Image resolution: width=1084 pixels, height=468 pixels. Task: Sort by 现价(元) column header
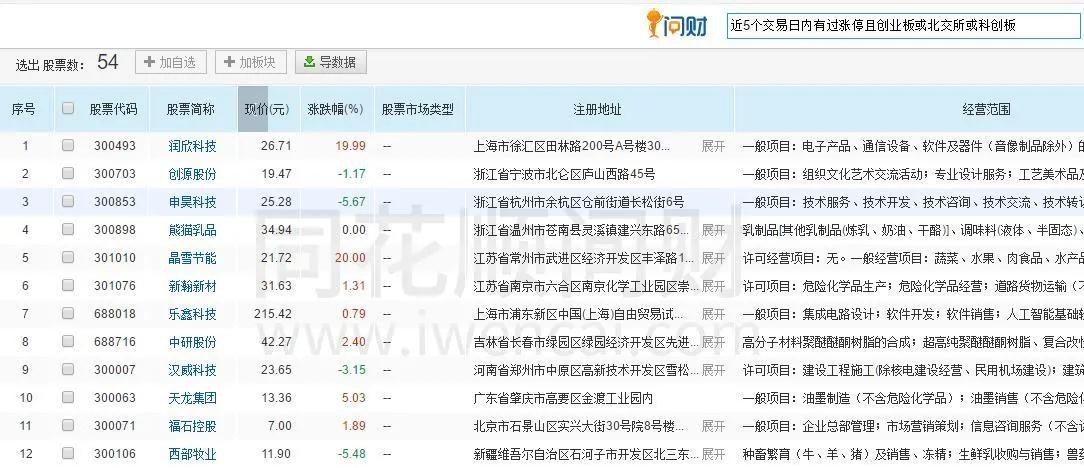tap(267, 109)
